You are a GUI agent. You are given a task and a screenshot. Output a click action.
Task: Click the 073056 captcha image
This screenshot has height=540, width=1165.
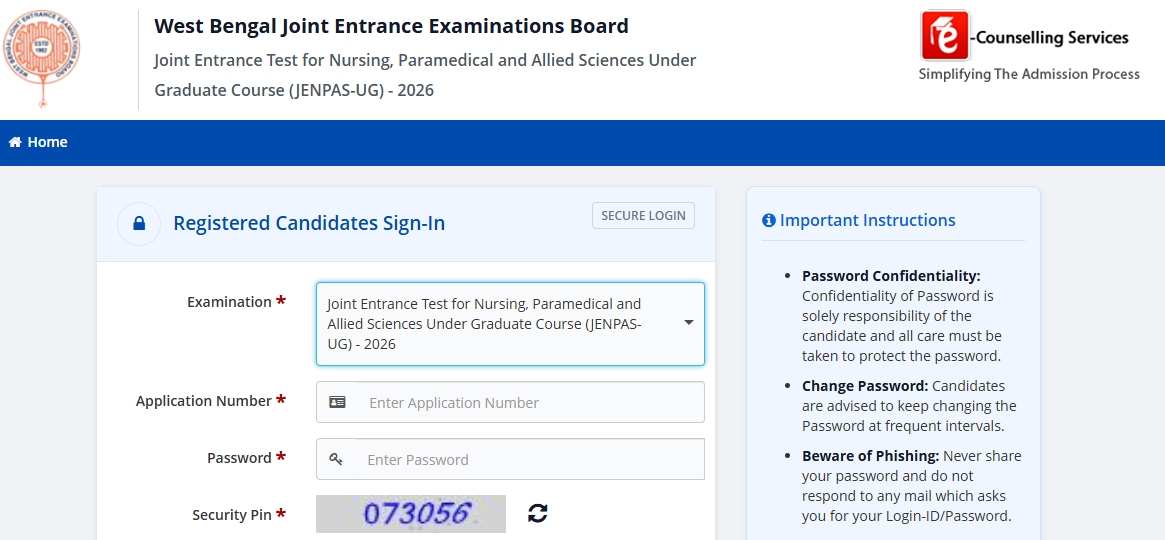[411, 514]
